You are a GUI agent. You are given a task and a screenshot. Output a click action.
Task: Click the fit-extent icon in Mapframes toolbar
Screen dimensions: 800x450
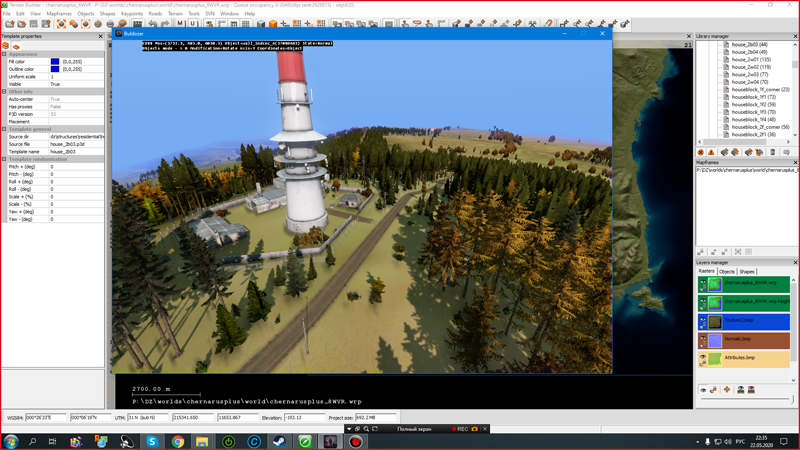(x=738, y=252)
